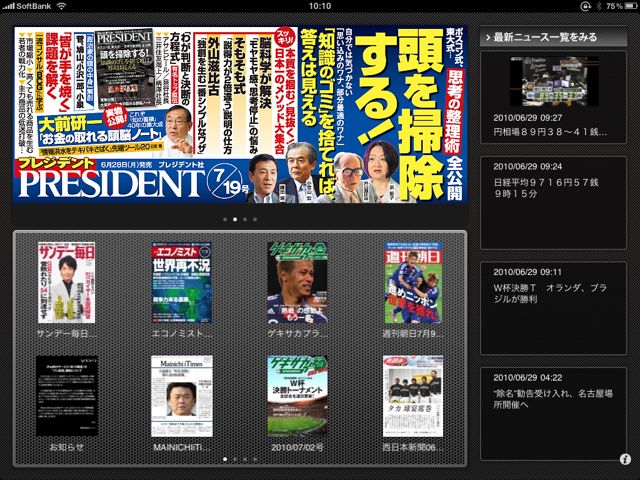The width and height of the screenshot is (640, 480).
Task: Tap the PRESIDENT 7/19号 feature banner
Action: click(x=240, y=115)
